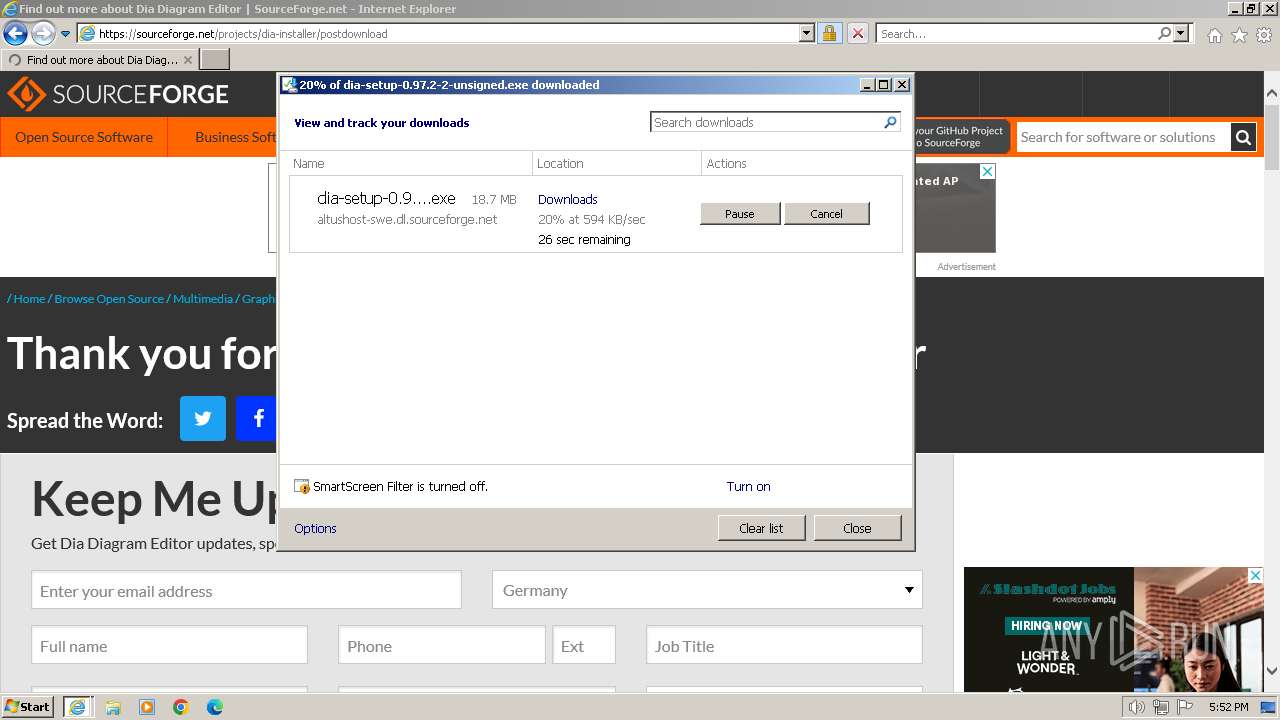Open the Favorites star icon
The image size is (1280, 720).
click(x=1239, y=35)
